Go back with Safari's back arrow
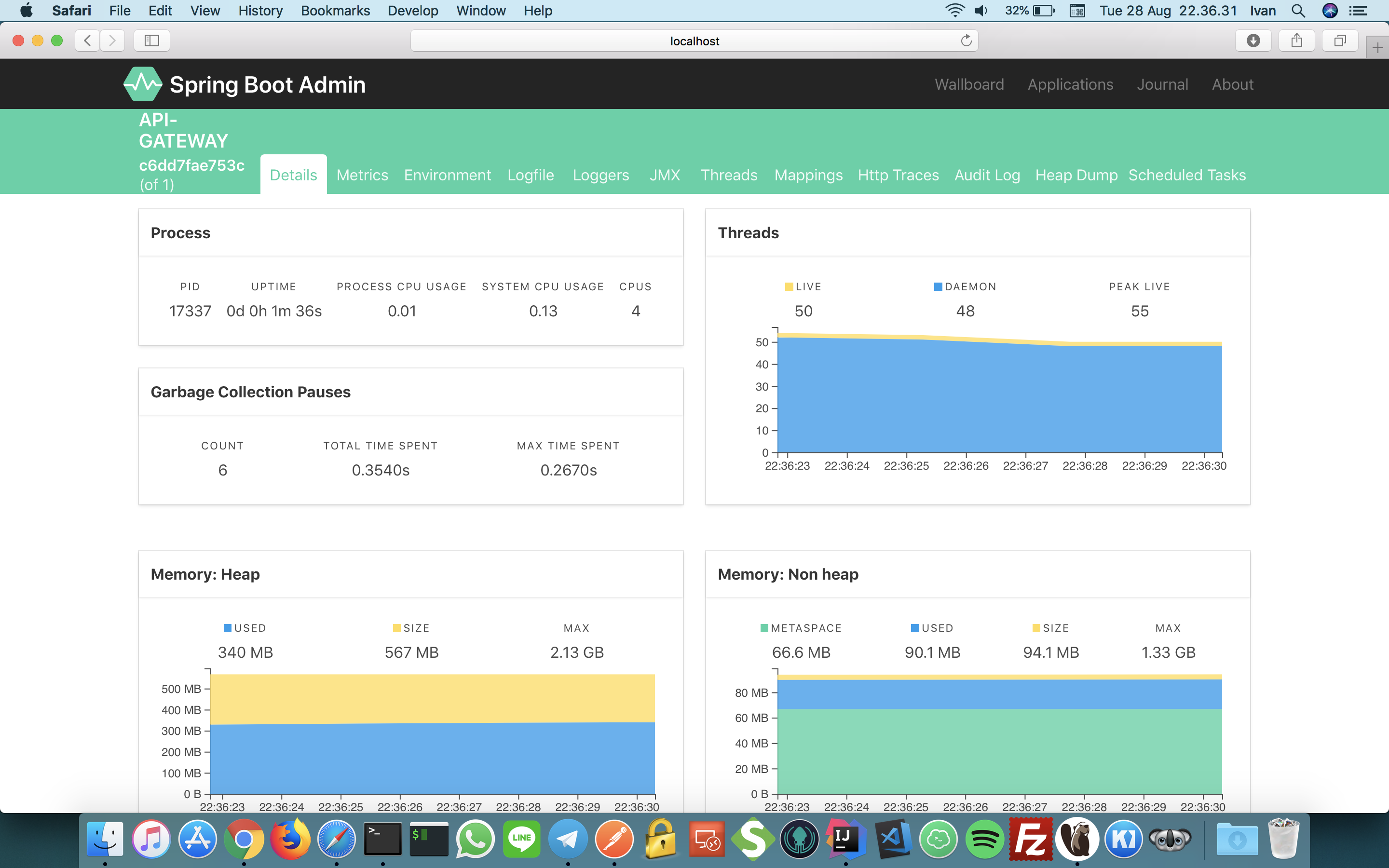 [87, 41]
